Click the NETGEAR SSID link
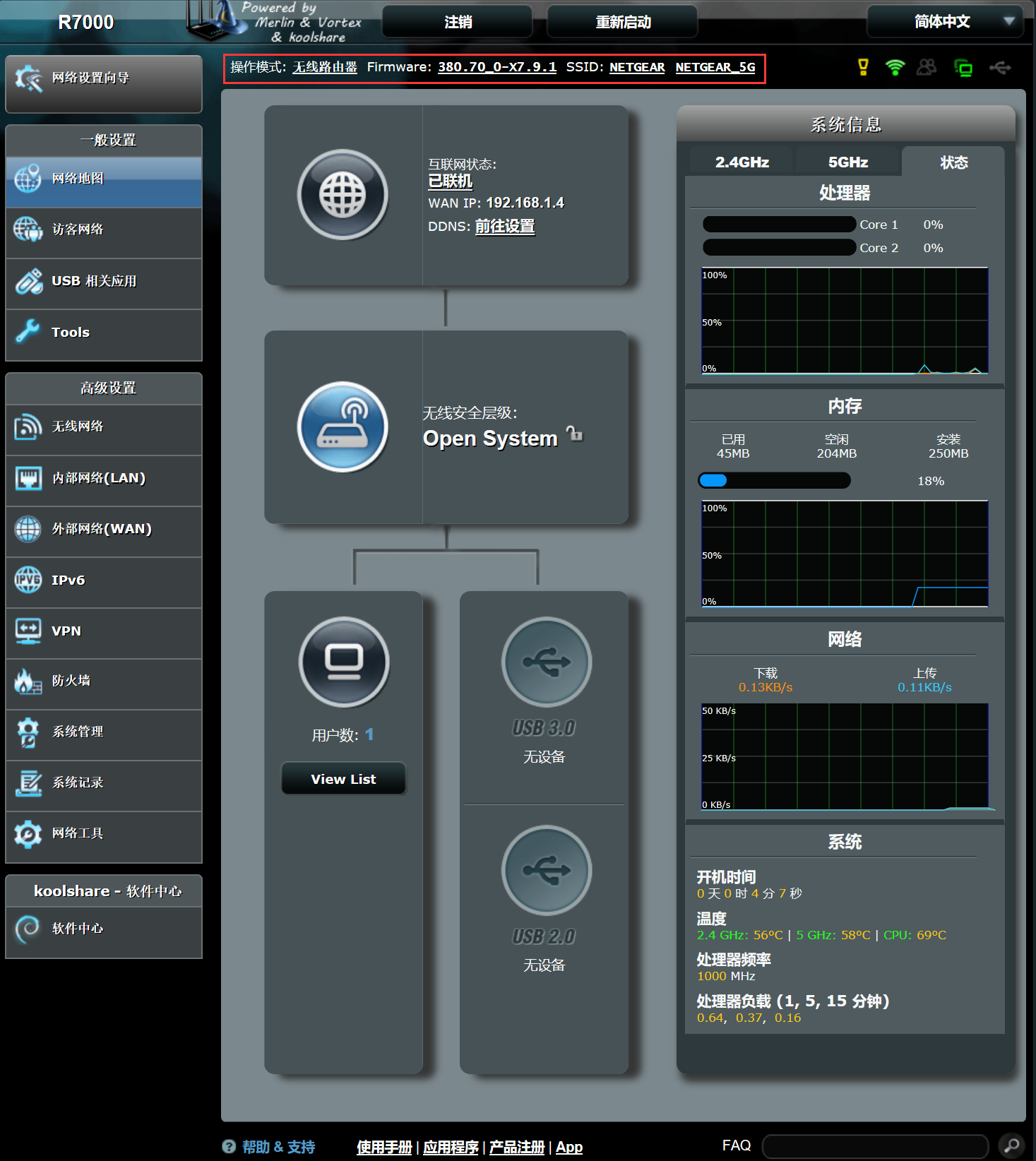 pos(637,67)
